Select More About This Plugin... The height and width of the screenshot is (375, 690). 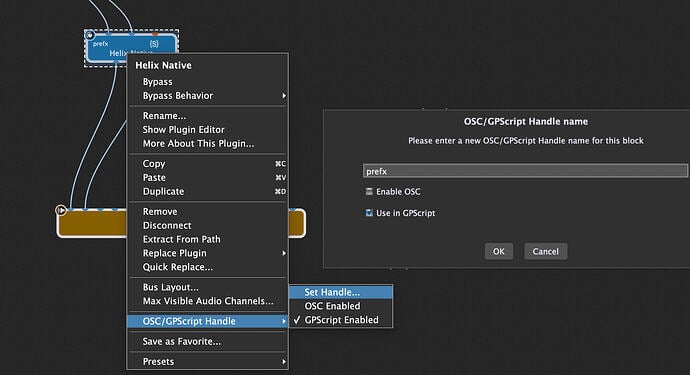[208, 143]
